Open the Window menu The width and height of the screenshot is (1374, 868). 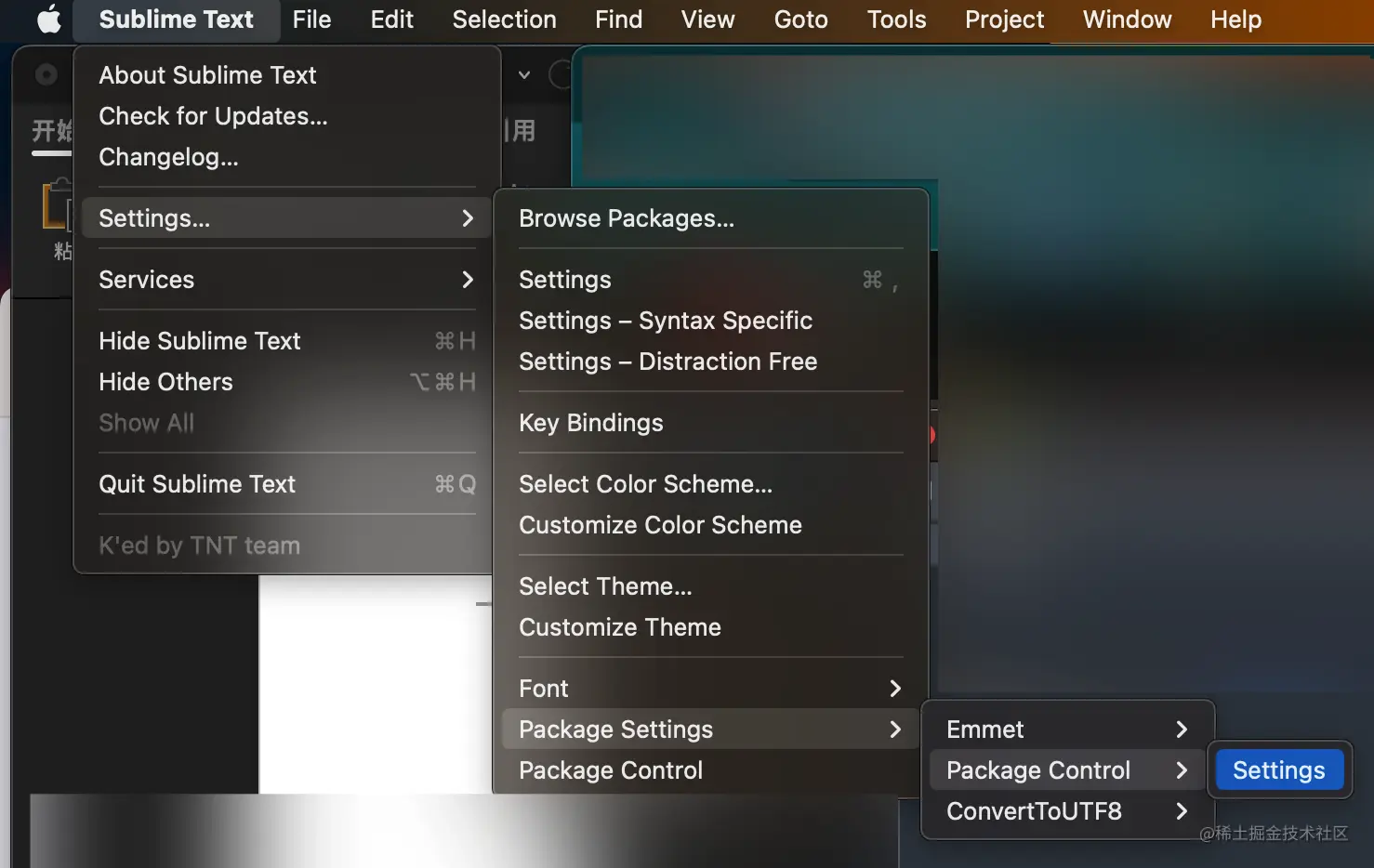1127,20
